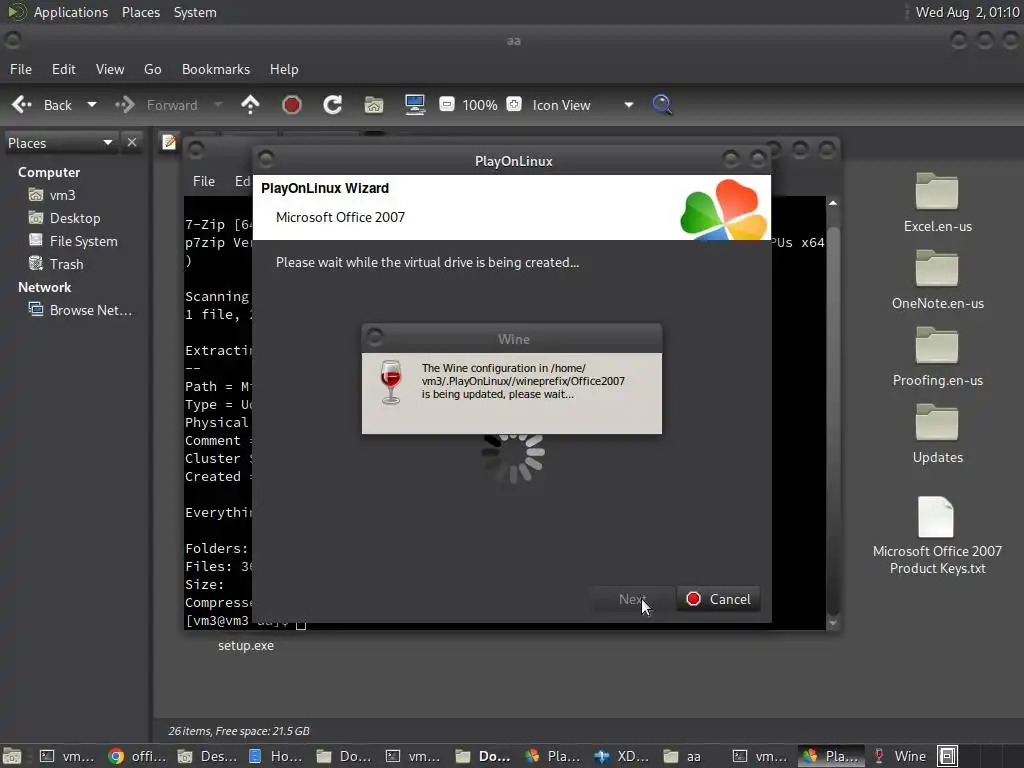Open the Bookmarks menu
This screenshot has height=768, width=1024.
(216, 69)
